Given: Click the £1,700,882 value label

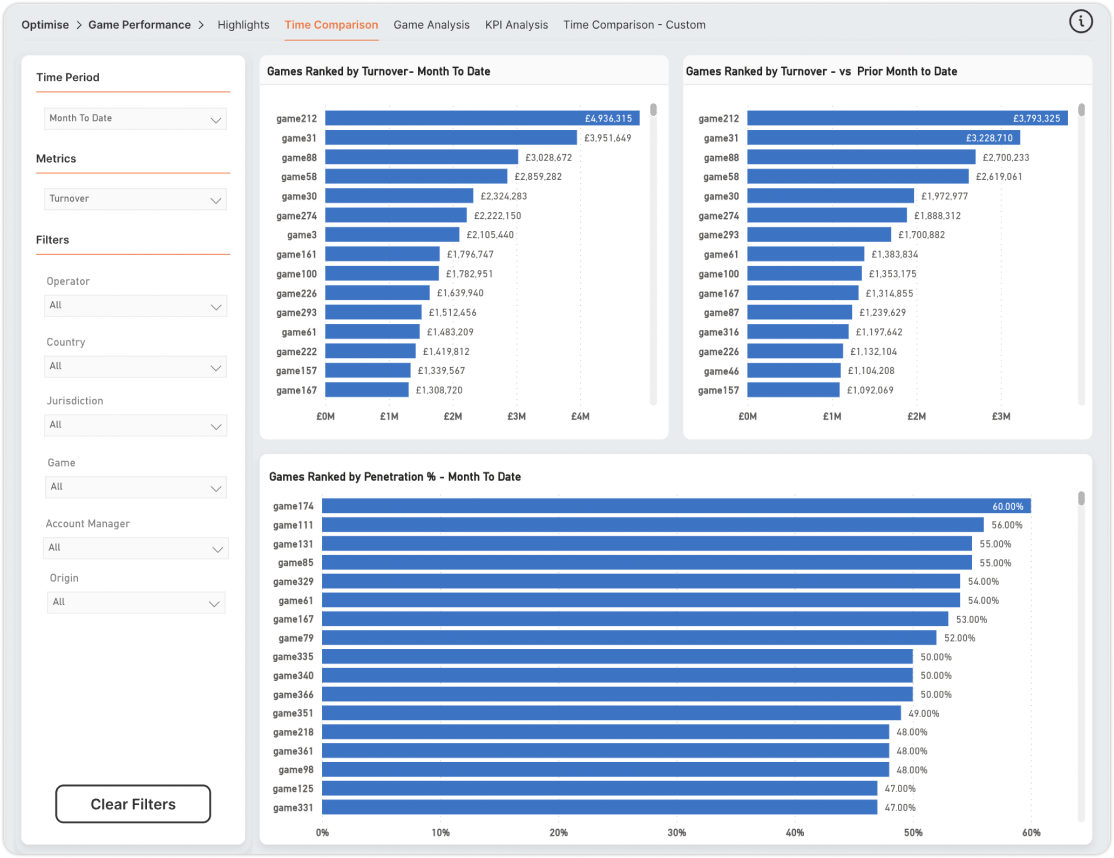Looking at the screenshot, I should pos(921,234).
